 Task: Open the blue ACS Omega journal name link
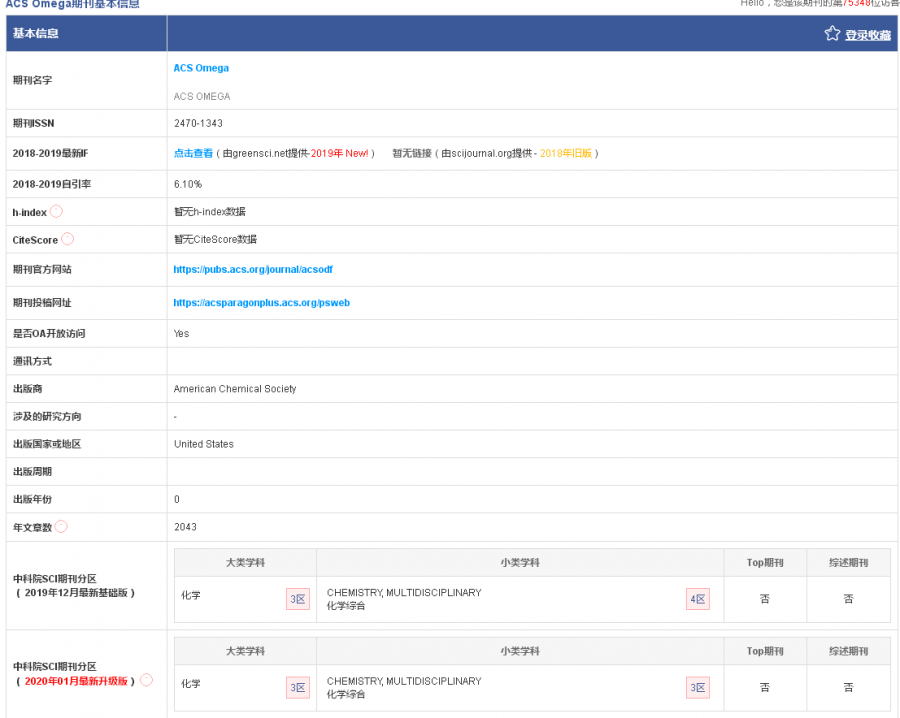coord(201,68)
